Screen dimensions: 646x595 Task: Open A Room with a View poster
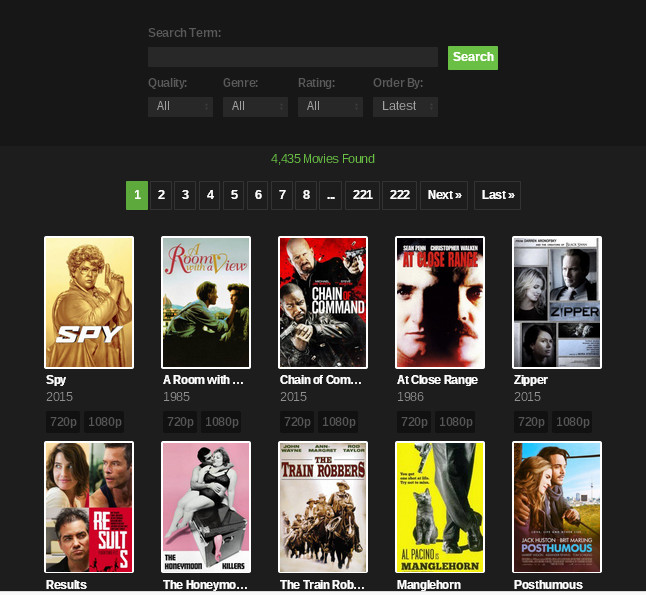[x=206, y=302]
